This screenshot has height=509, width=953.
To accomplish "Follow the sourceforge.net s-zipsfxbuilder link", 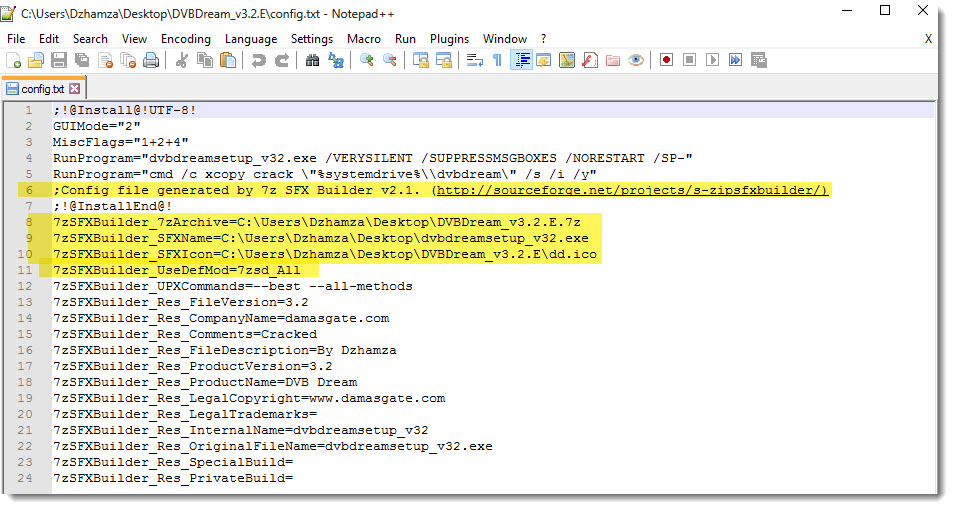I will coord(632,190).
